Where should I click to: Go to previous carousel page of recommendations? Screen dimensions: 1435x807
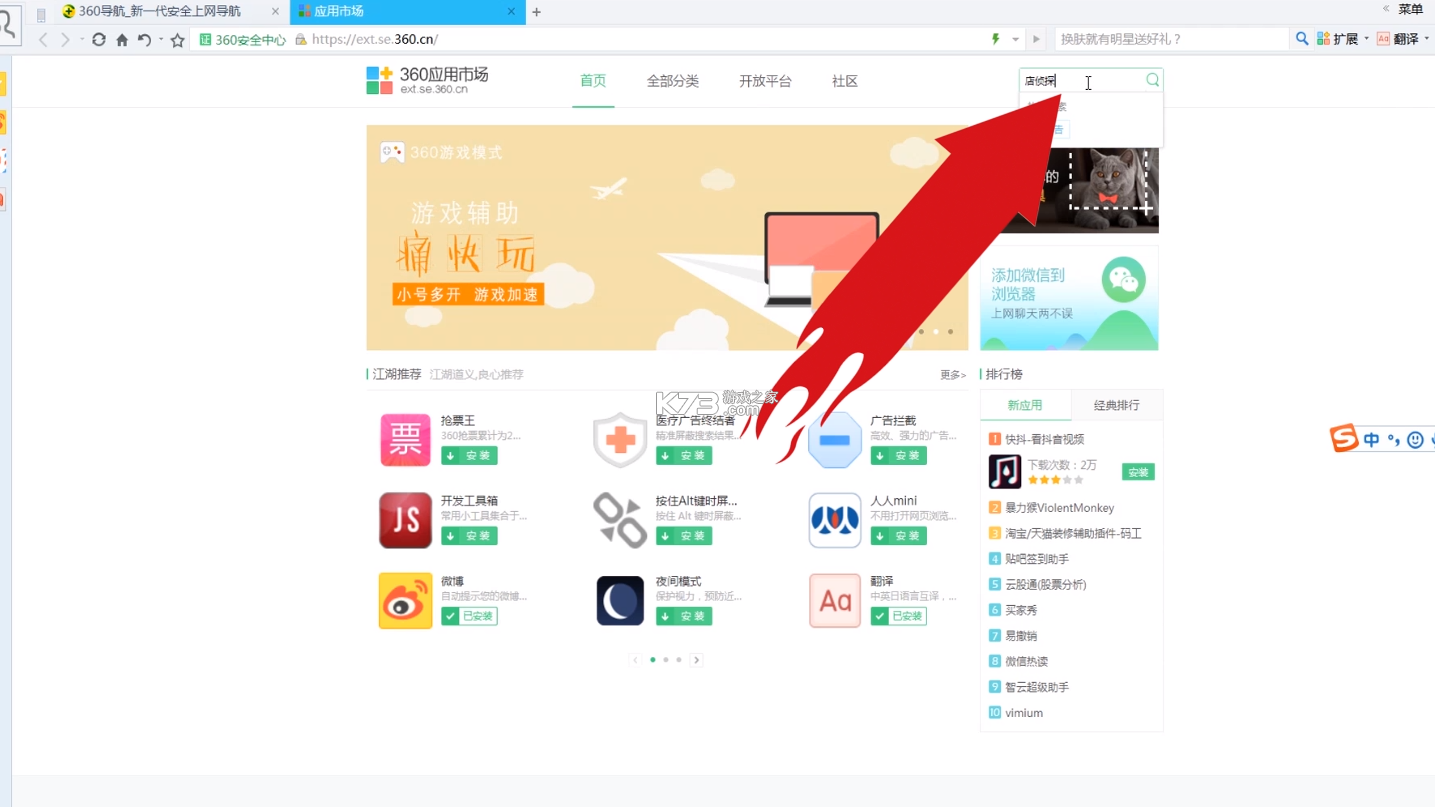635,660
